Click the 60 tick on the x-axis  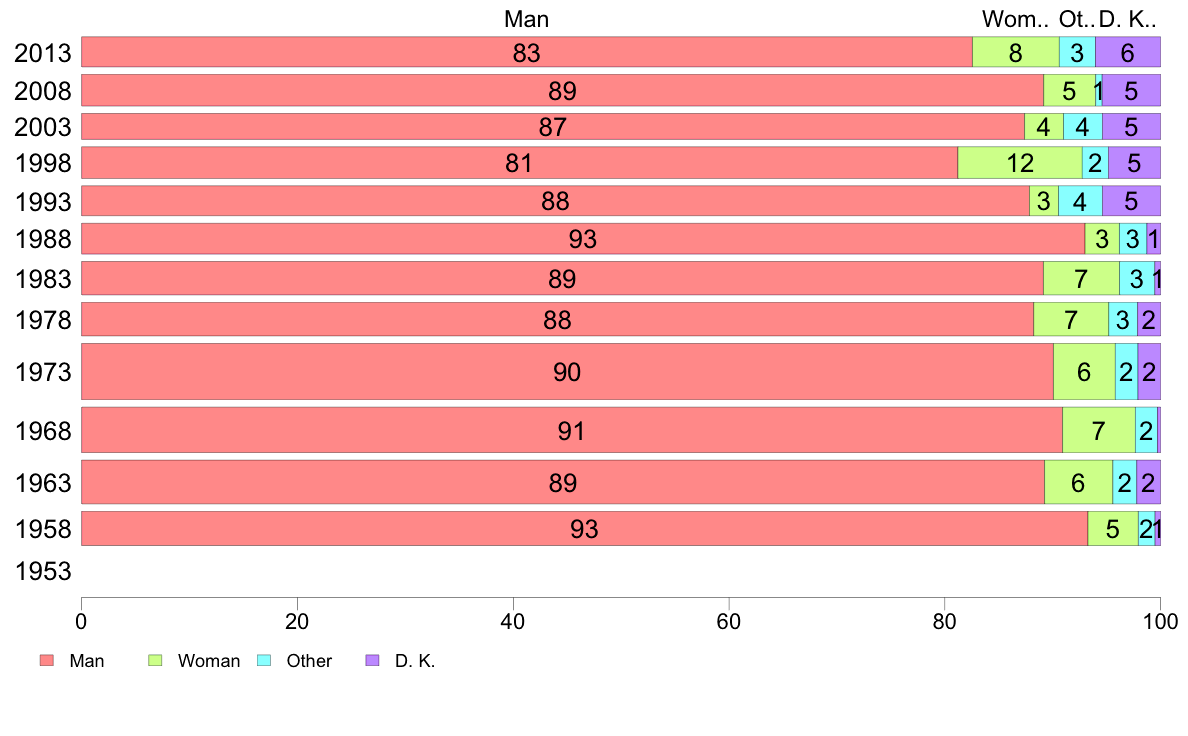point(729,622)
